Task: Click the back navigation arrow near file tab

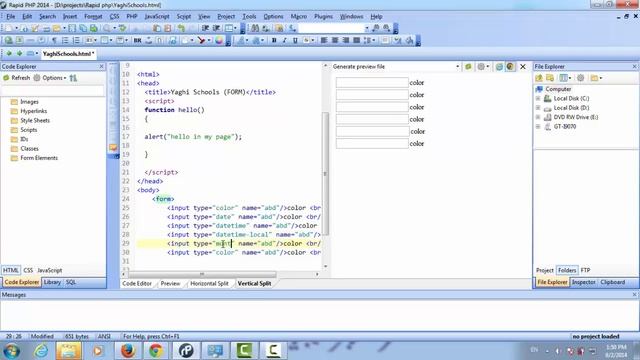Action: [x=9, y=53]
